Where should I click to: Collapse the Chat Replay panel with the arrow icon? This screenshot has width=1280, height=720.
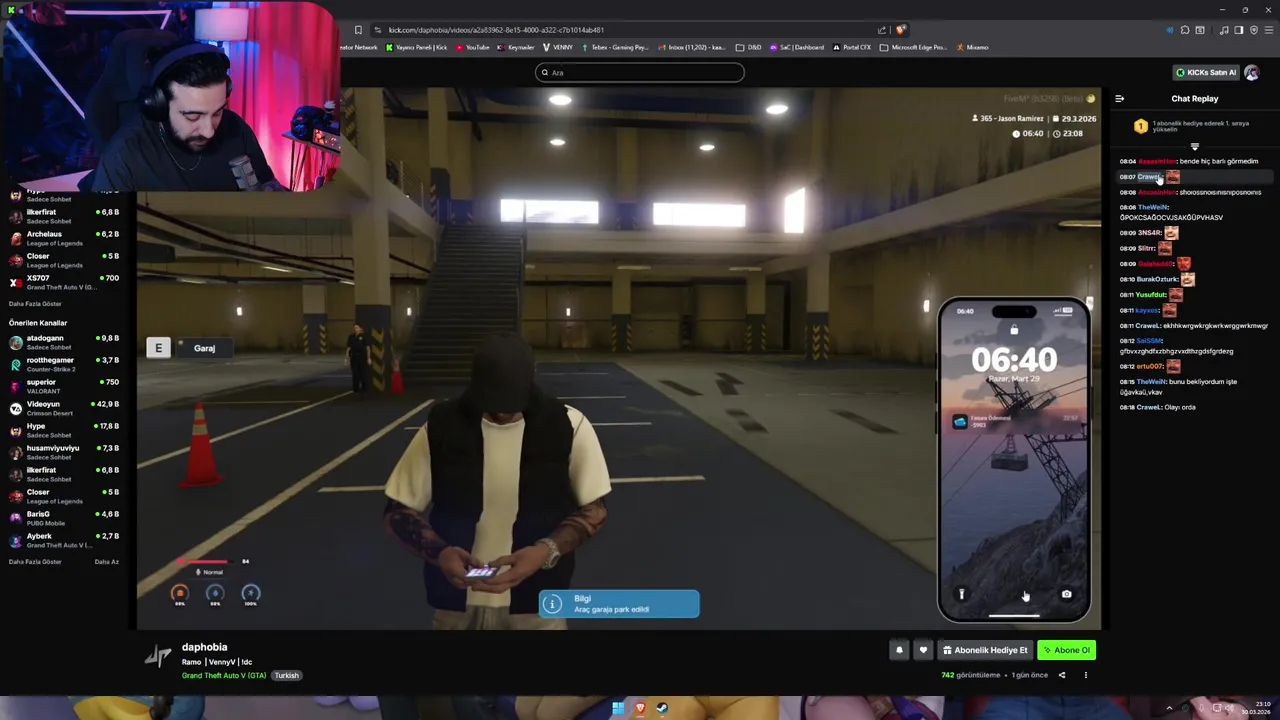tap(1119, 99)
